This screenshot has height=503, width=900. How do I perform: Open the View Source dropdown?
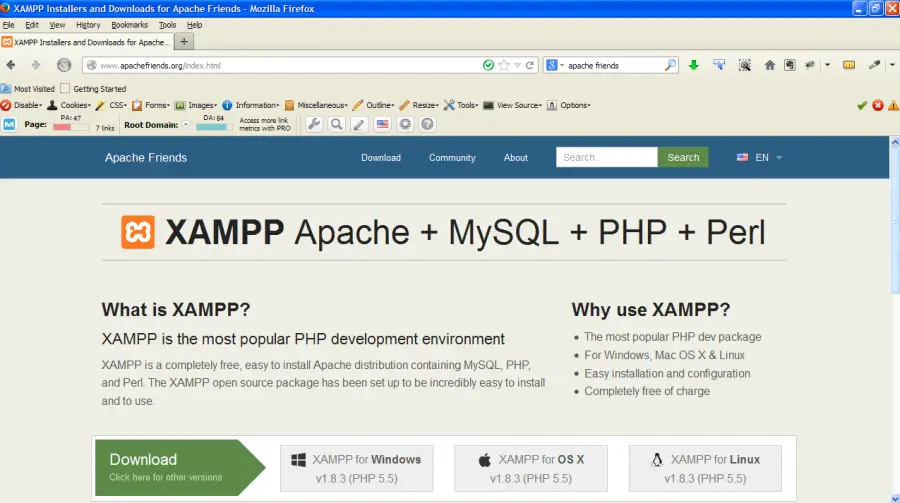coord(513,105)
